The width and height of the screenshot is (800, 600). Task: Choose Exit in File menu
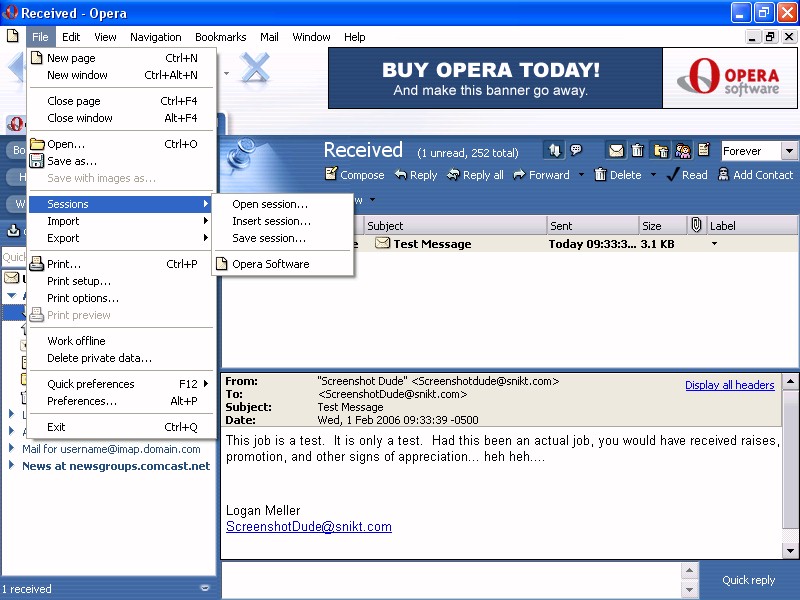click(x=121, y=427)
